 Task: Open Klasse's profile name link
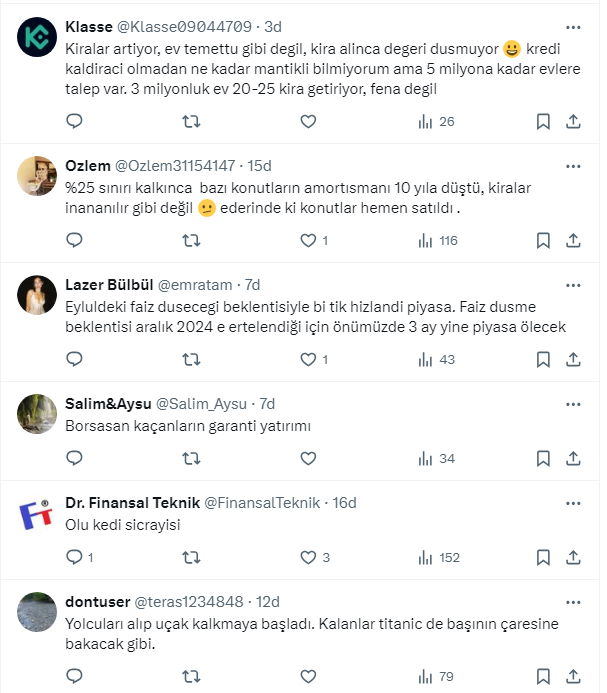coord(89,26)
